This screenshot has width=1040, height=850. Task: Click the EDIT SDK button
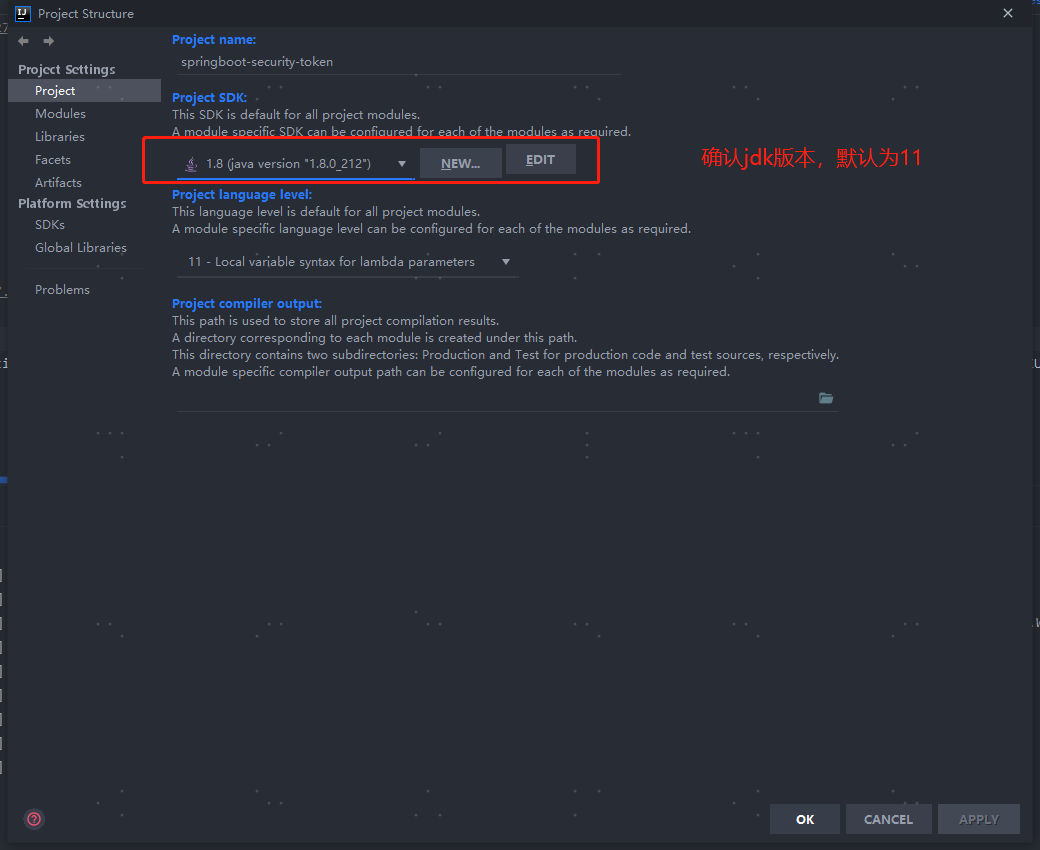(541, 160)
